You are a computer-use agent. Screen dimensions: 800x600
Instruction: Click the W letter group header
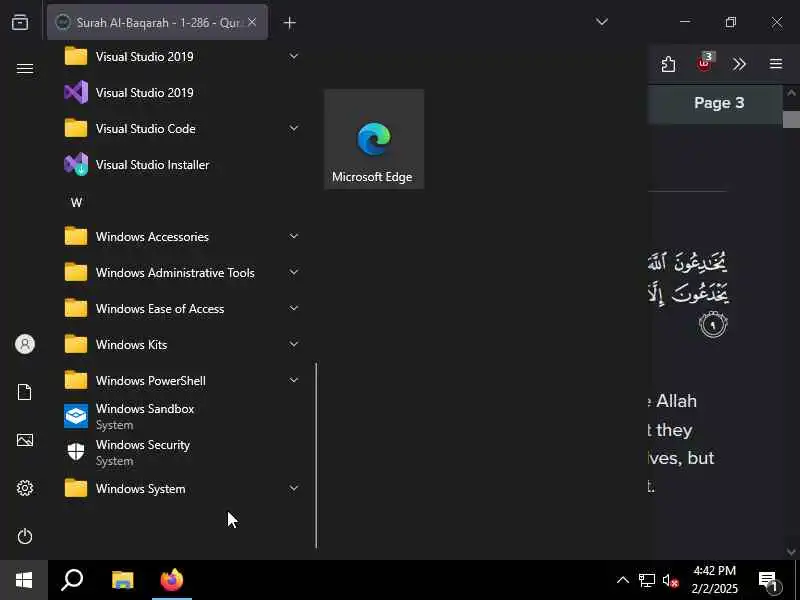click(77, 203)
